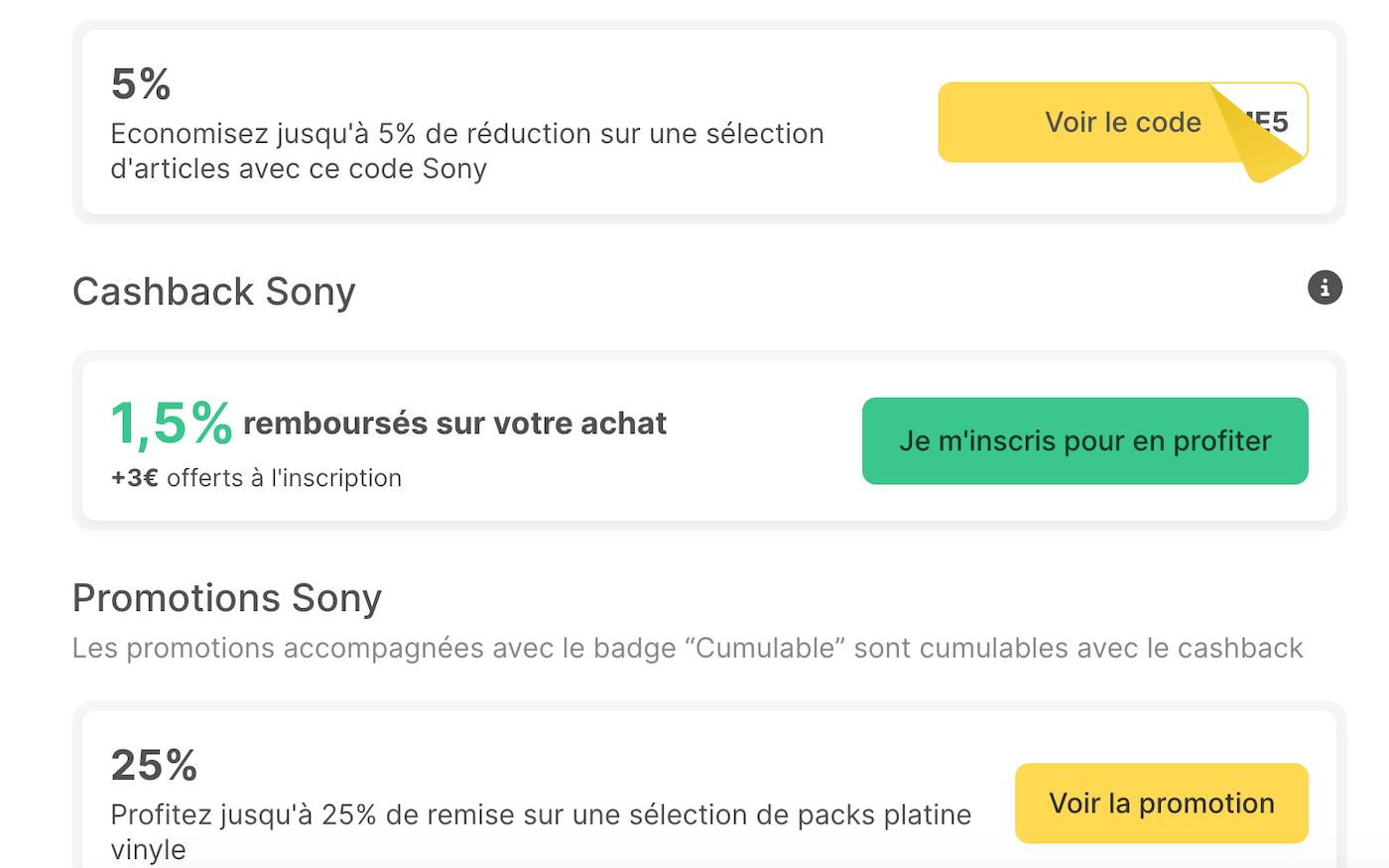
Task: Select the 'Cashback Sony' heading
Action: click(213, 291)
